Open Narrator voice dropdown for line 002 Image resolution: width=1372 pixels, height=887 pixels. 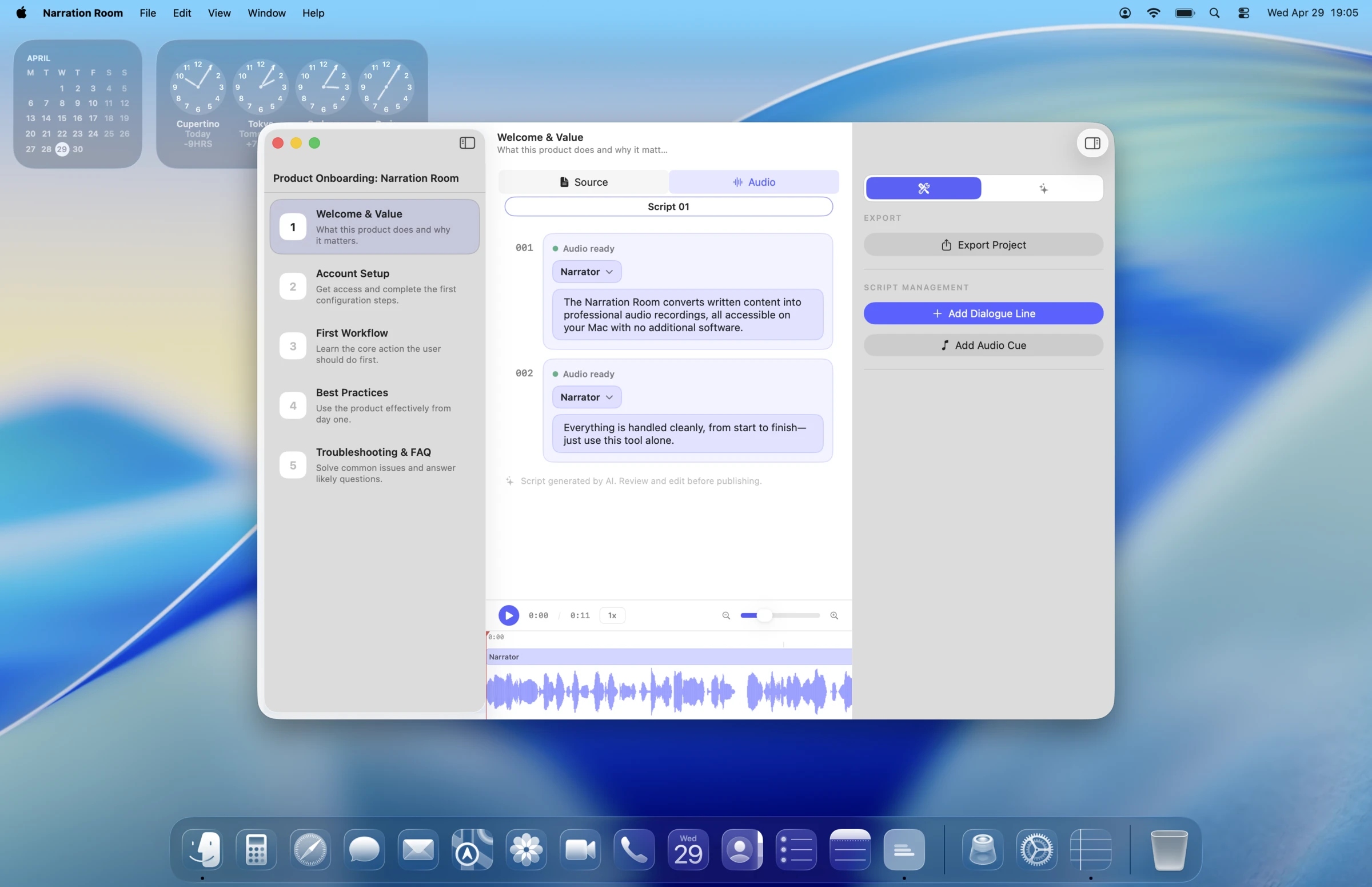(x=586, y=397)
